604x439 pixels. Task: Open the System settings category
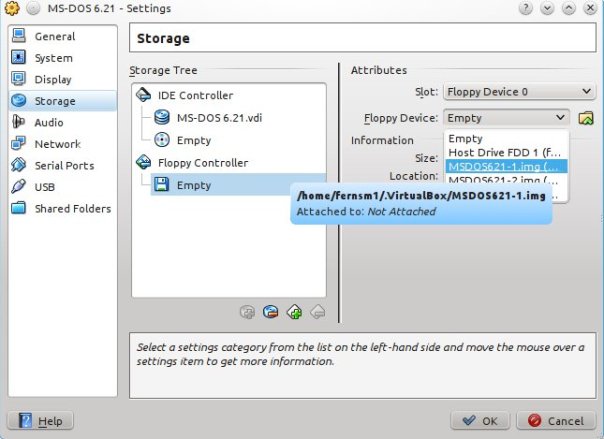pos(62,58)
